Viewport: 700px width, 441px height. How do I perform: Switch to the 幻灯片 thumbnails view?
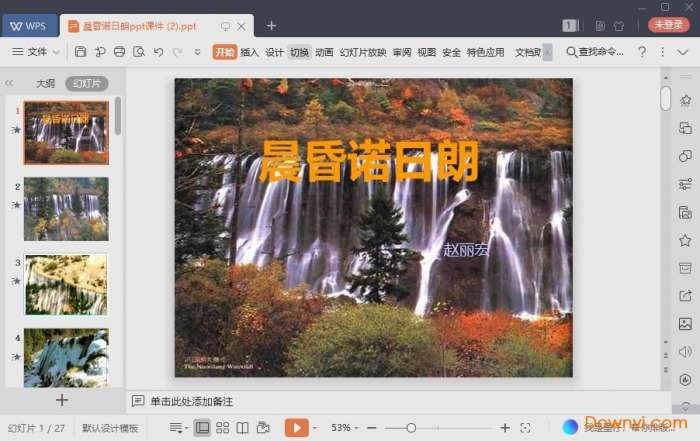pyautogui.click(x=87, y=83)
